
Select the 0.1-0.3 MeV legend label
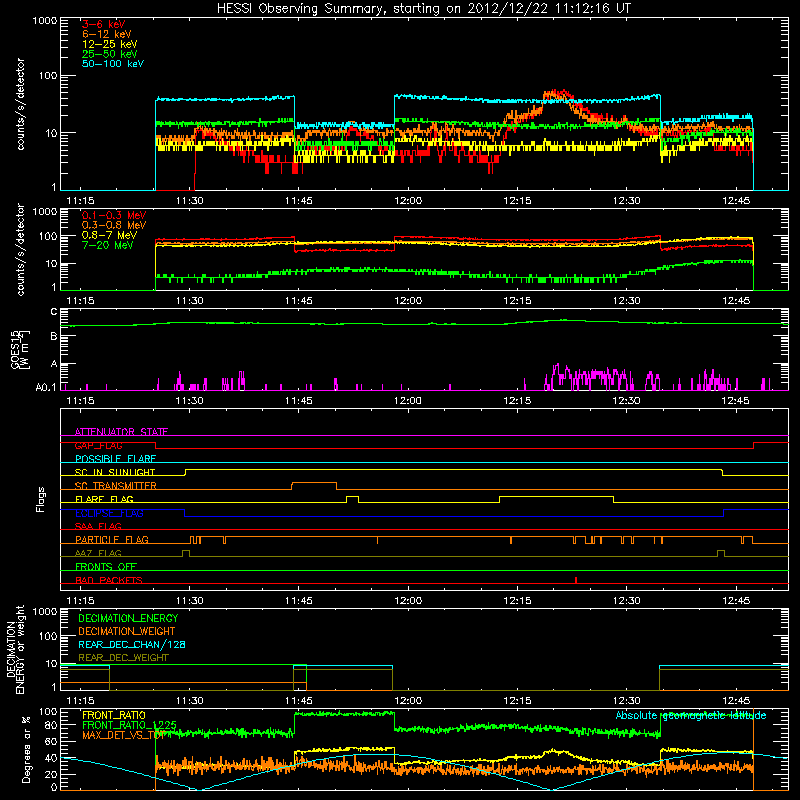tap(114, 215)
